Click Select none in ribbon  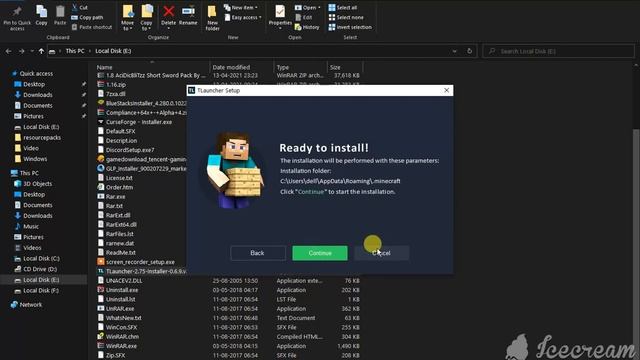(x=346, y=17)
